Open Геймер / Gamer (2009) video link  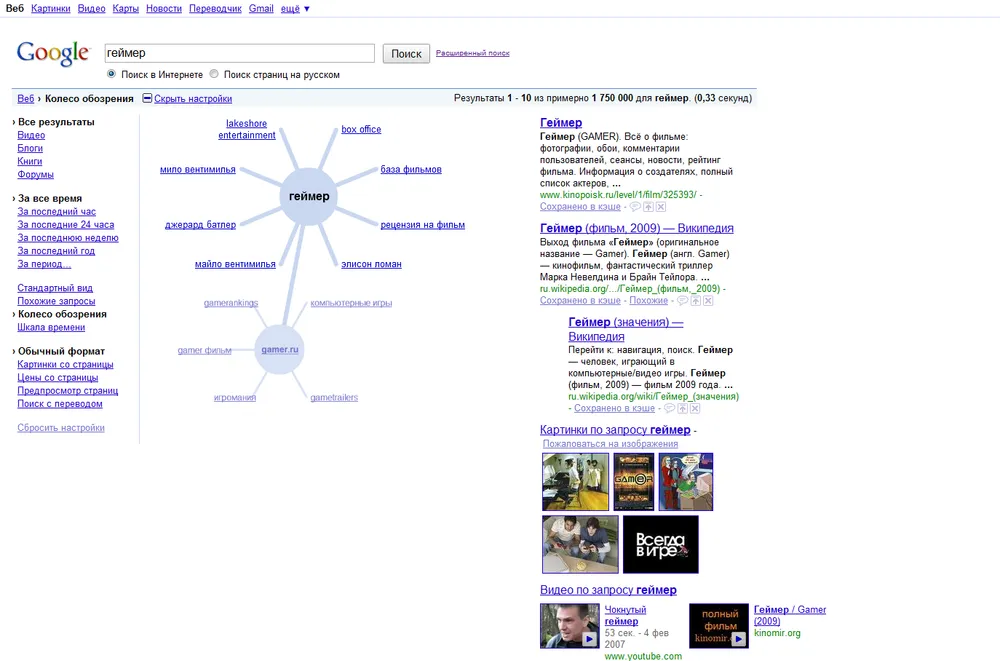click(790, 616)
